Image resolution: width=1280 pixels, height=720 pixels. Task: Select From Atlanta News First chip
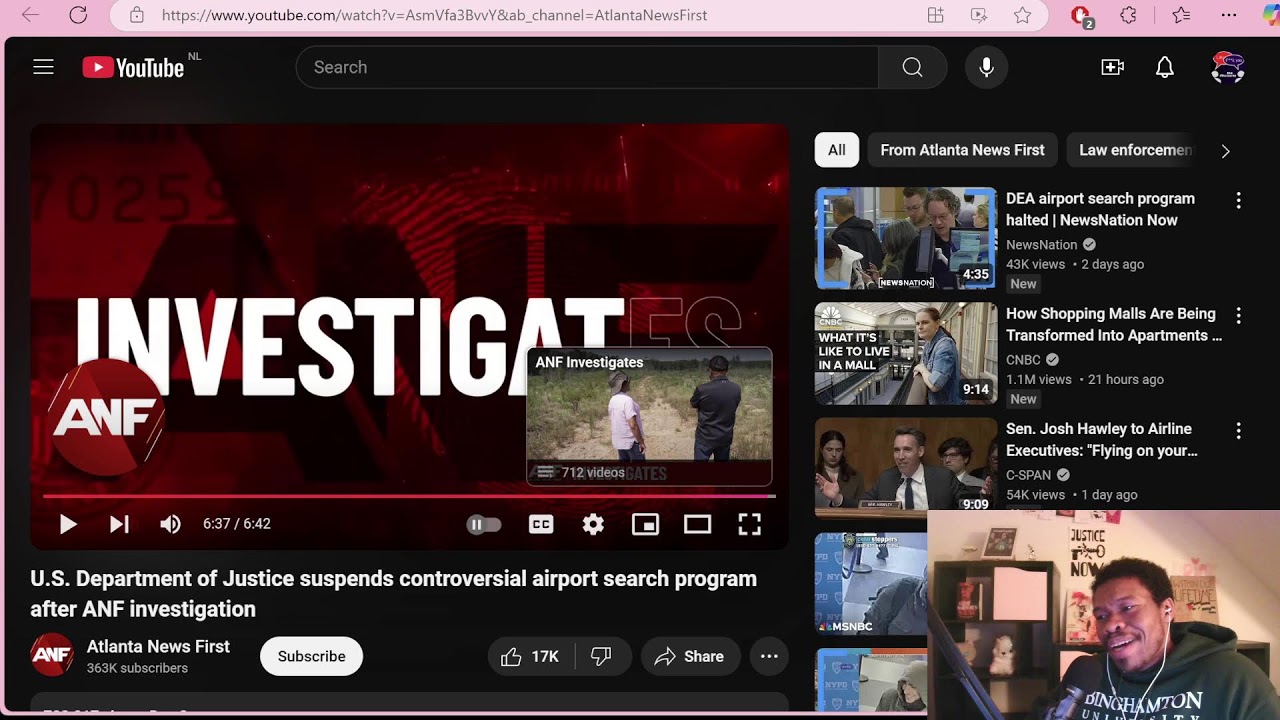pos(962,150)
